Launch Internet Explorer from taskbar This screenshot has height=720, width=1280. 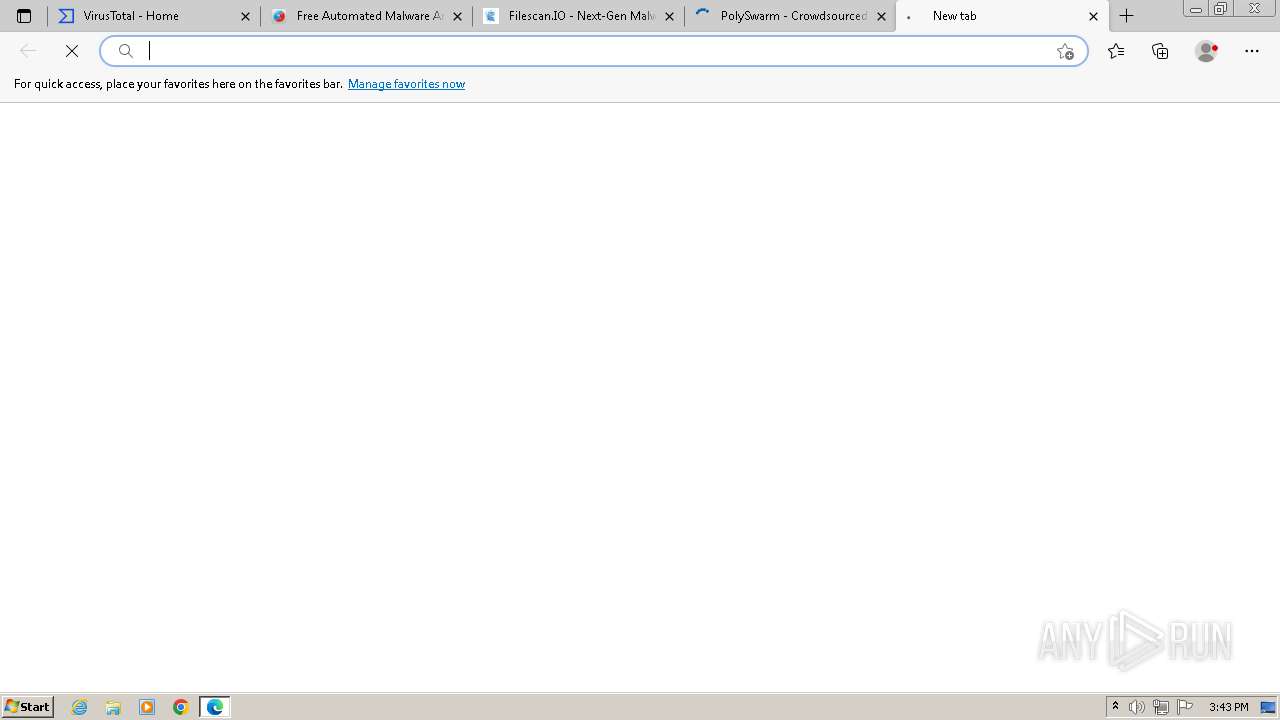click(80, 707)
